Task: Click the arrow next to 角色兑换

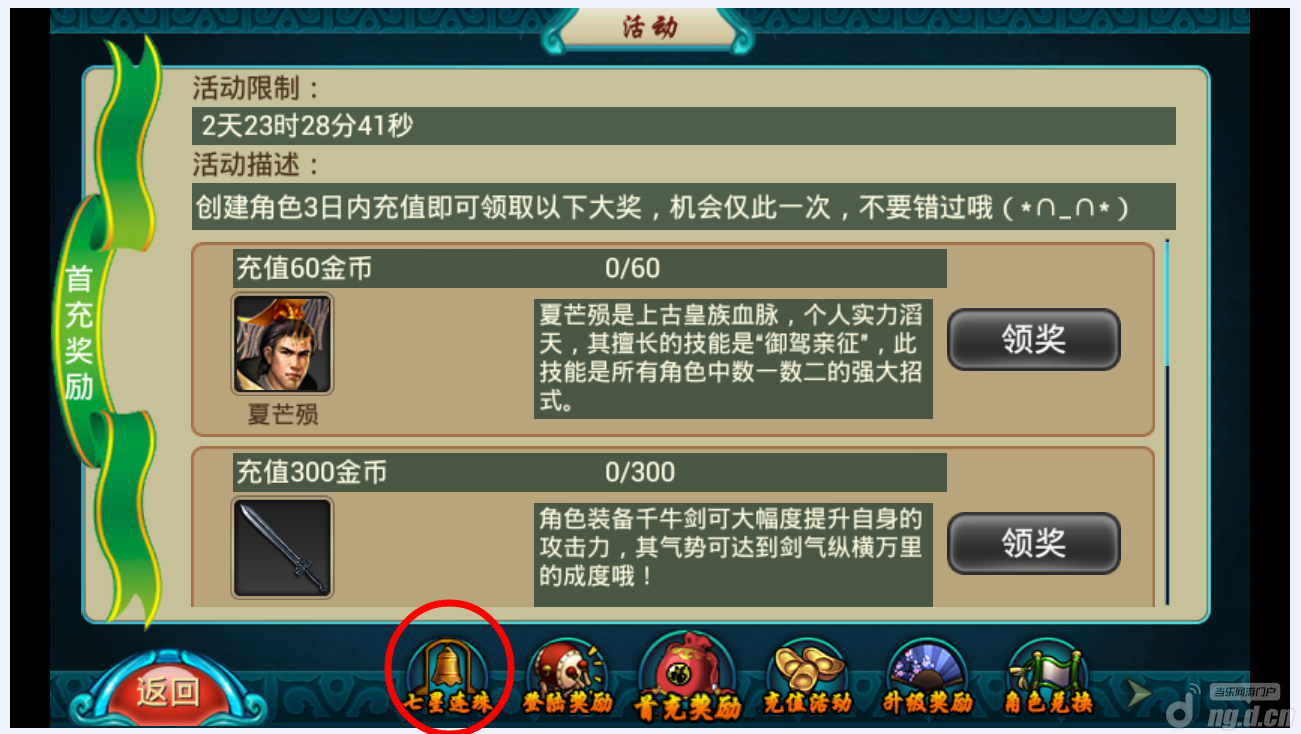Action: tap(1135, 692)
